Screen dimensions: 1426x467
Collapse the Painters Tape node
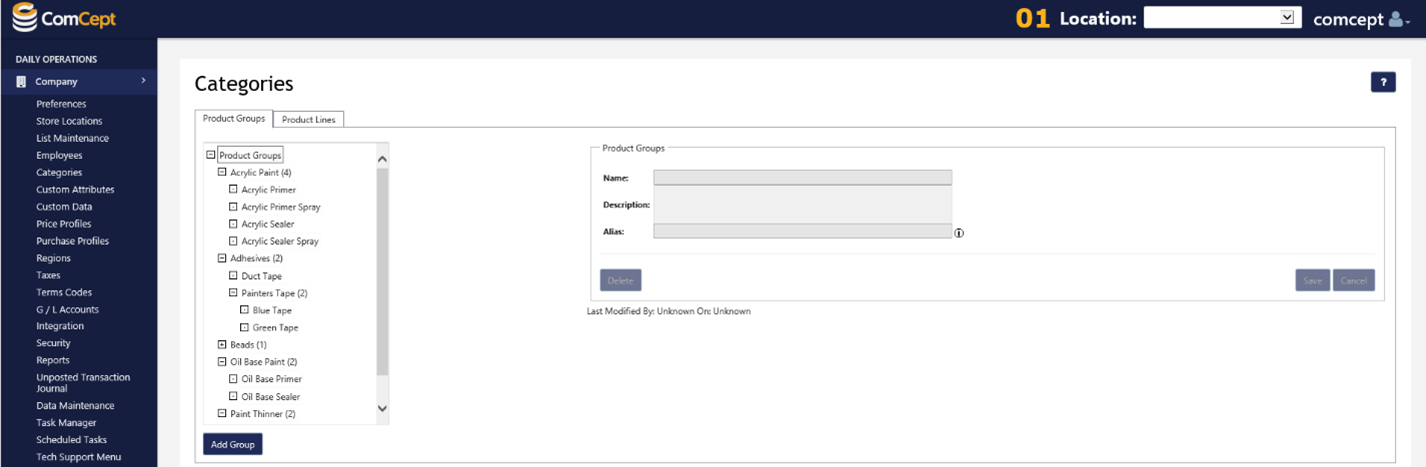(233, 293)
